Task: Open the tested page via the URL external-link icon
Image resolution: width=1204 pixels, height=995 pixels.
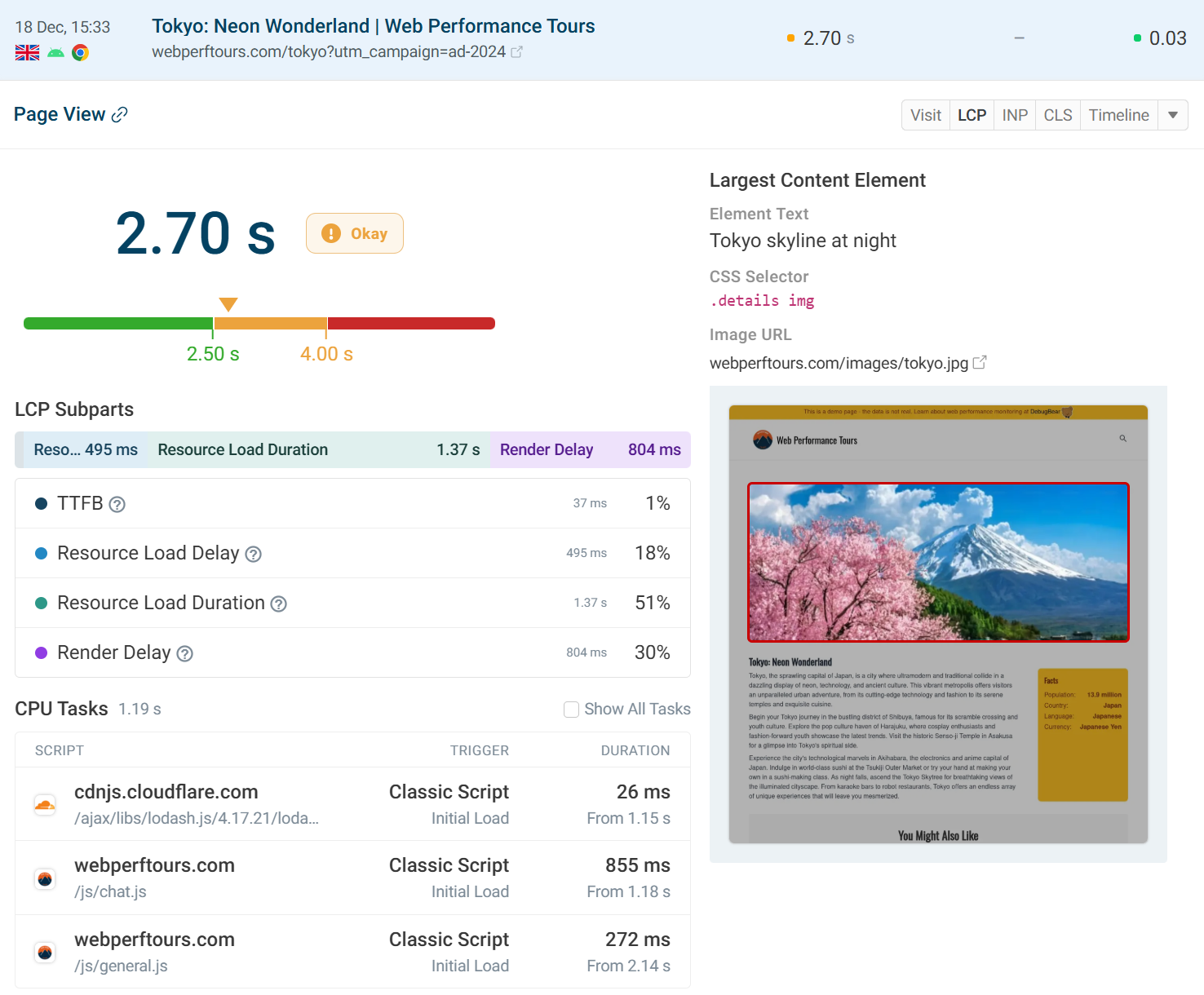Action: click(x=517, y=51)
